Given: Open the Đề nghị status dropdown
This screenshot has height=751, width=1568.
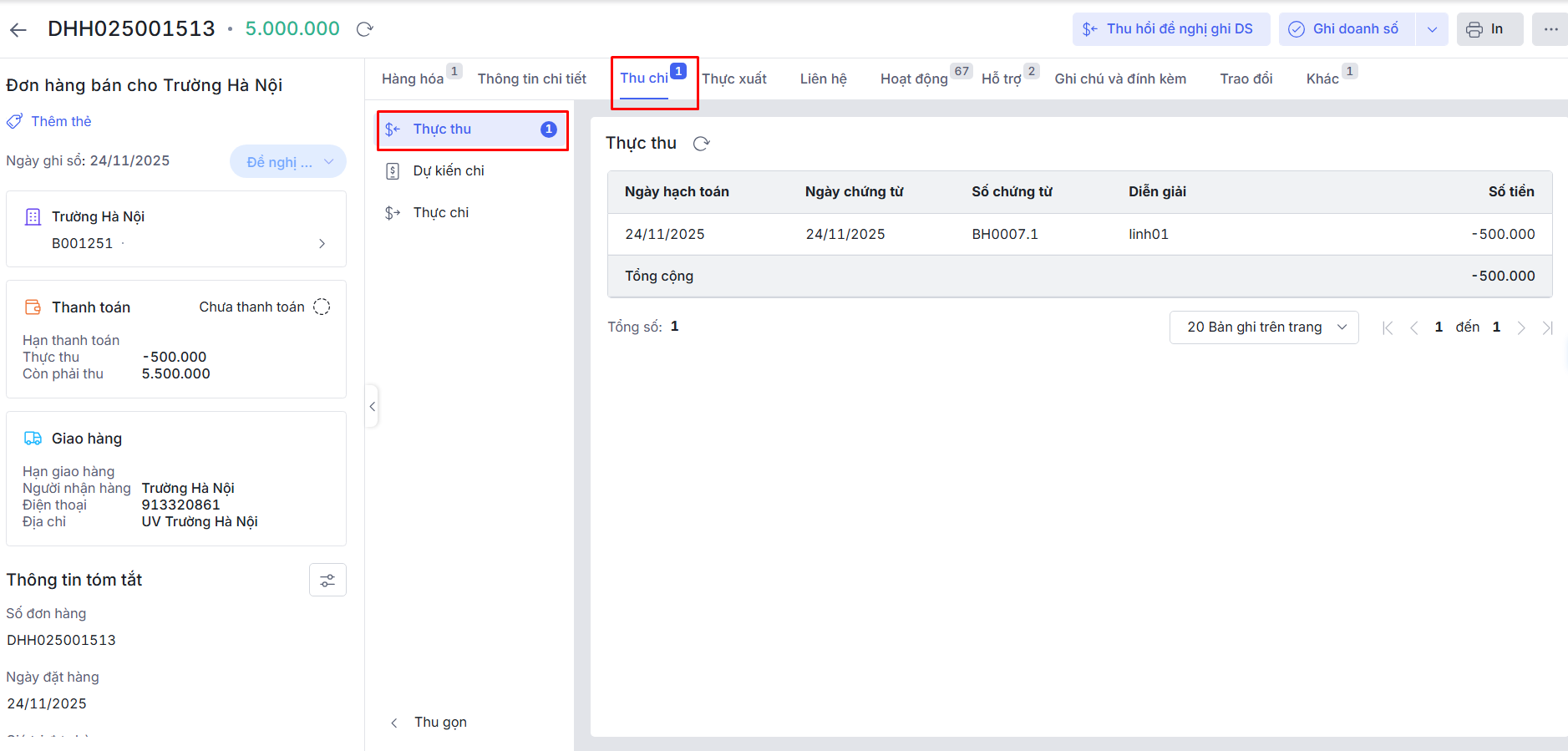Looking at the screenshot, I should (287, 162).
